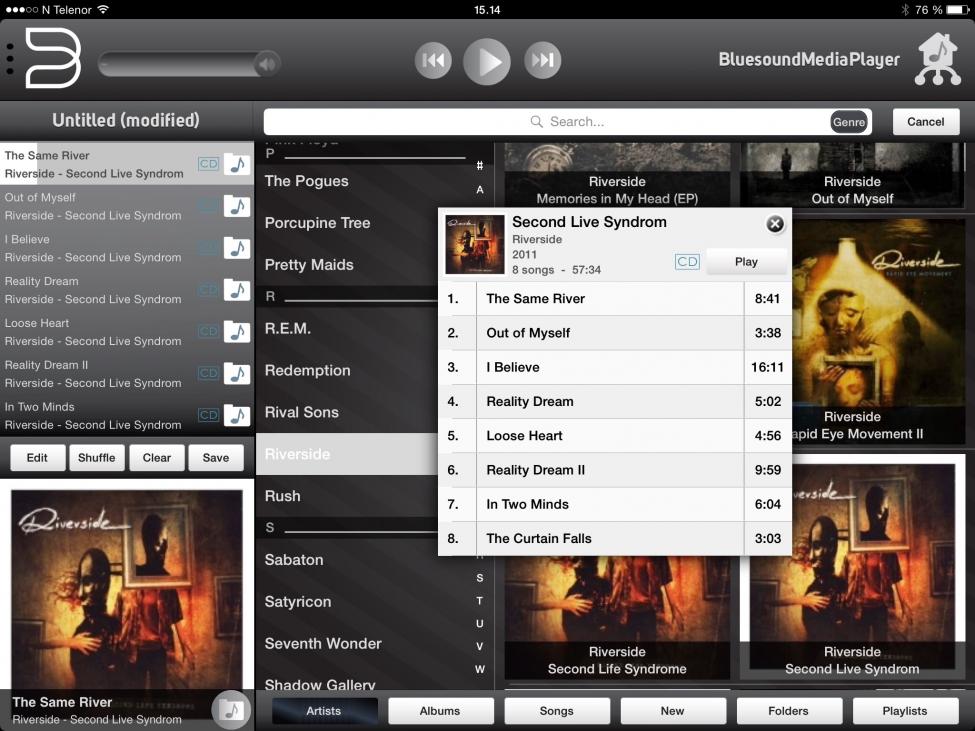The width and height of the screenshot is (975, 731).
Task: Open the player rooms home icon
Action: [x=938, y=59]
